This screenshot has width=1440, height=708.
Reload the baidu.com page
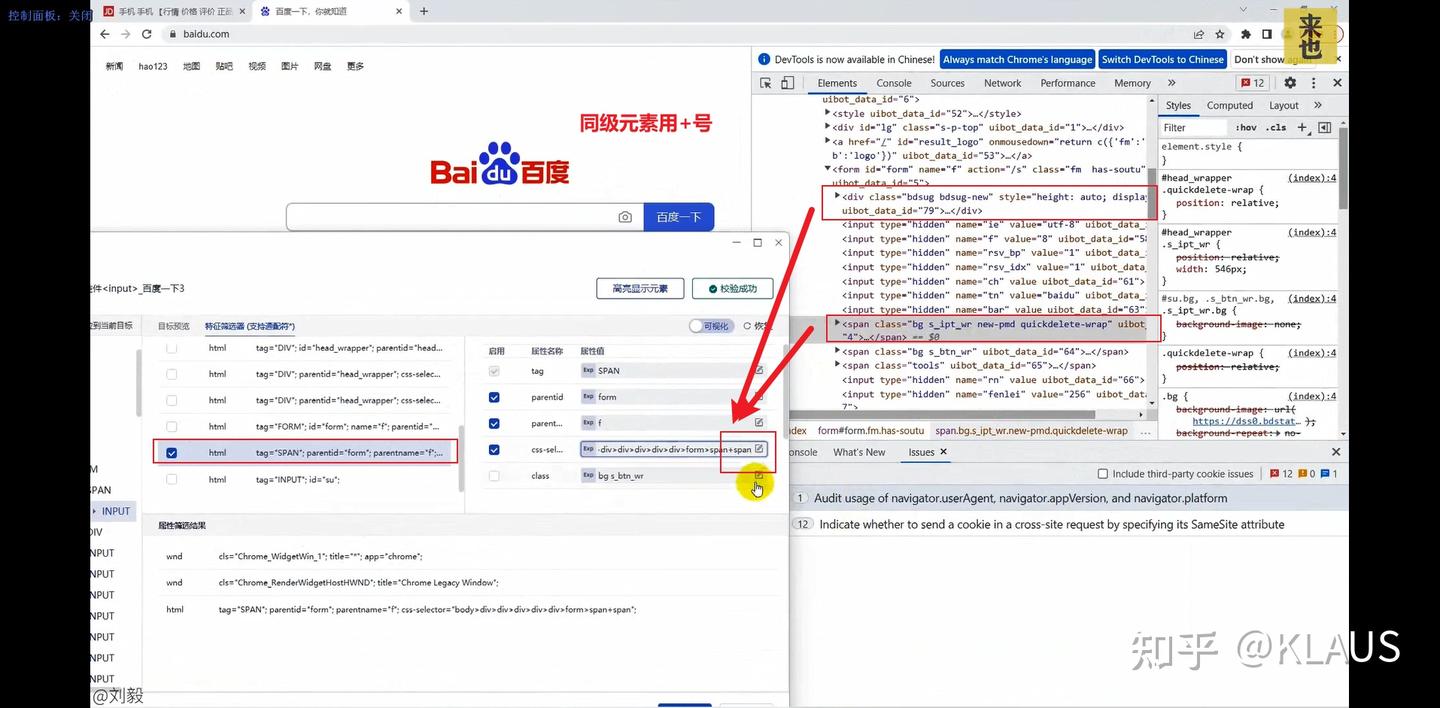147,34
